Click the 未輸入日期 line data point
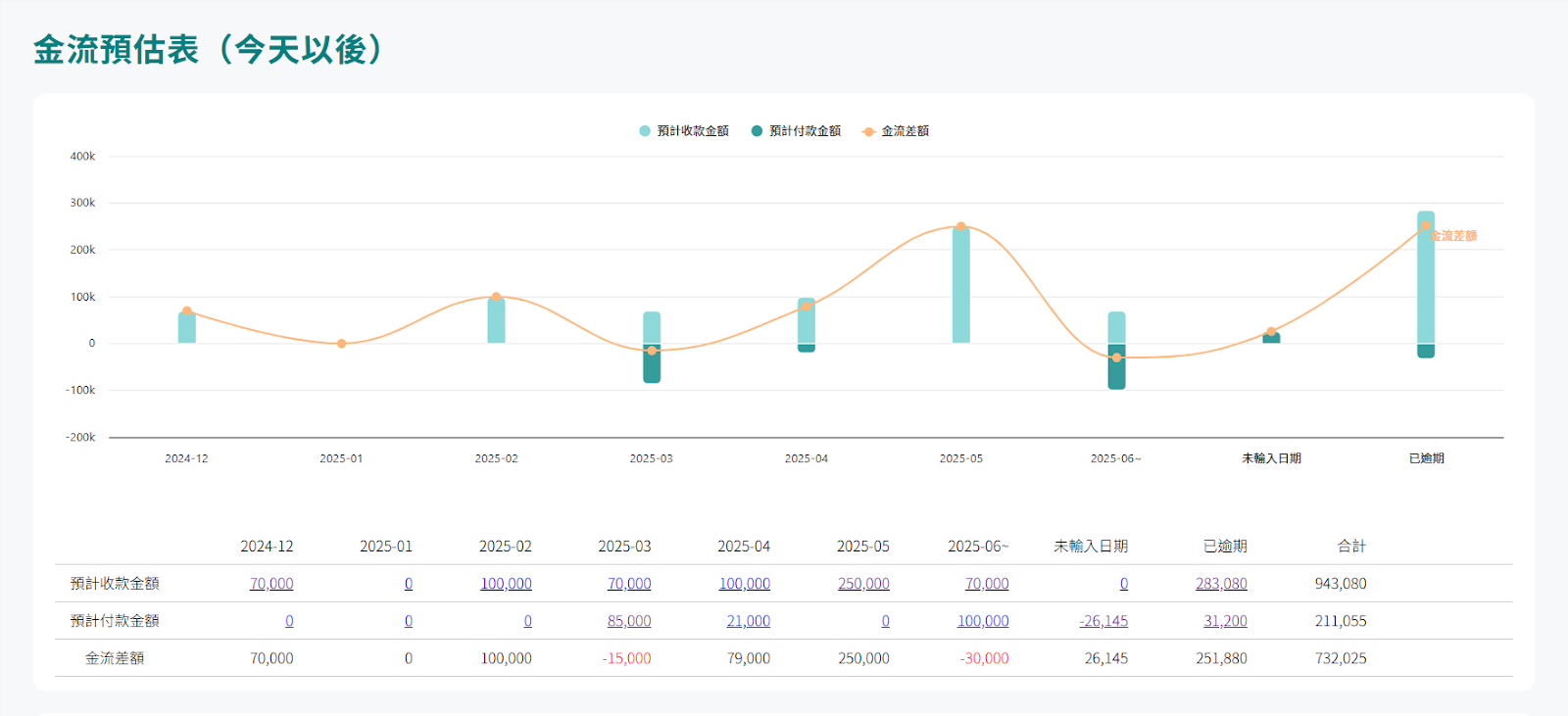This screenshot has width=1568, height=716. pyautogui.click(x=1271, y=331)
